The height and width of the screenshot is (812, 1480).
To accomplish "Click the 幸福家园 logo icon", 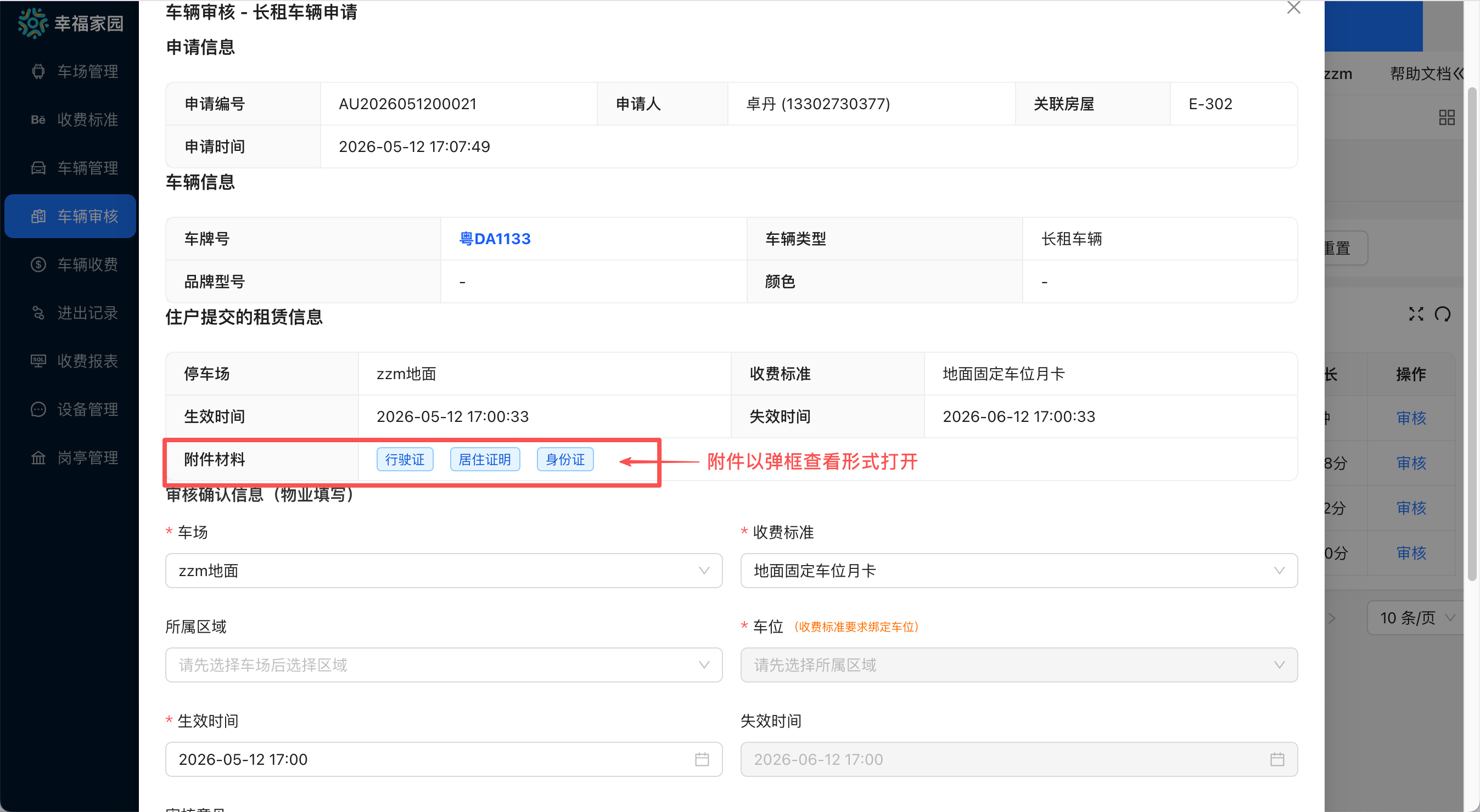I will pos(33,23).
